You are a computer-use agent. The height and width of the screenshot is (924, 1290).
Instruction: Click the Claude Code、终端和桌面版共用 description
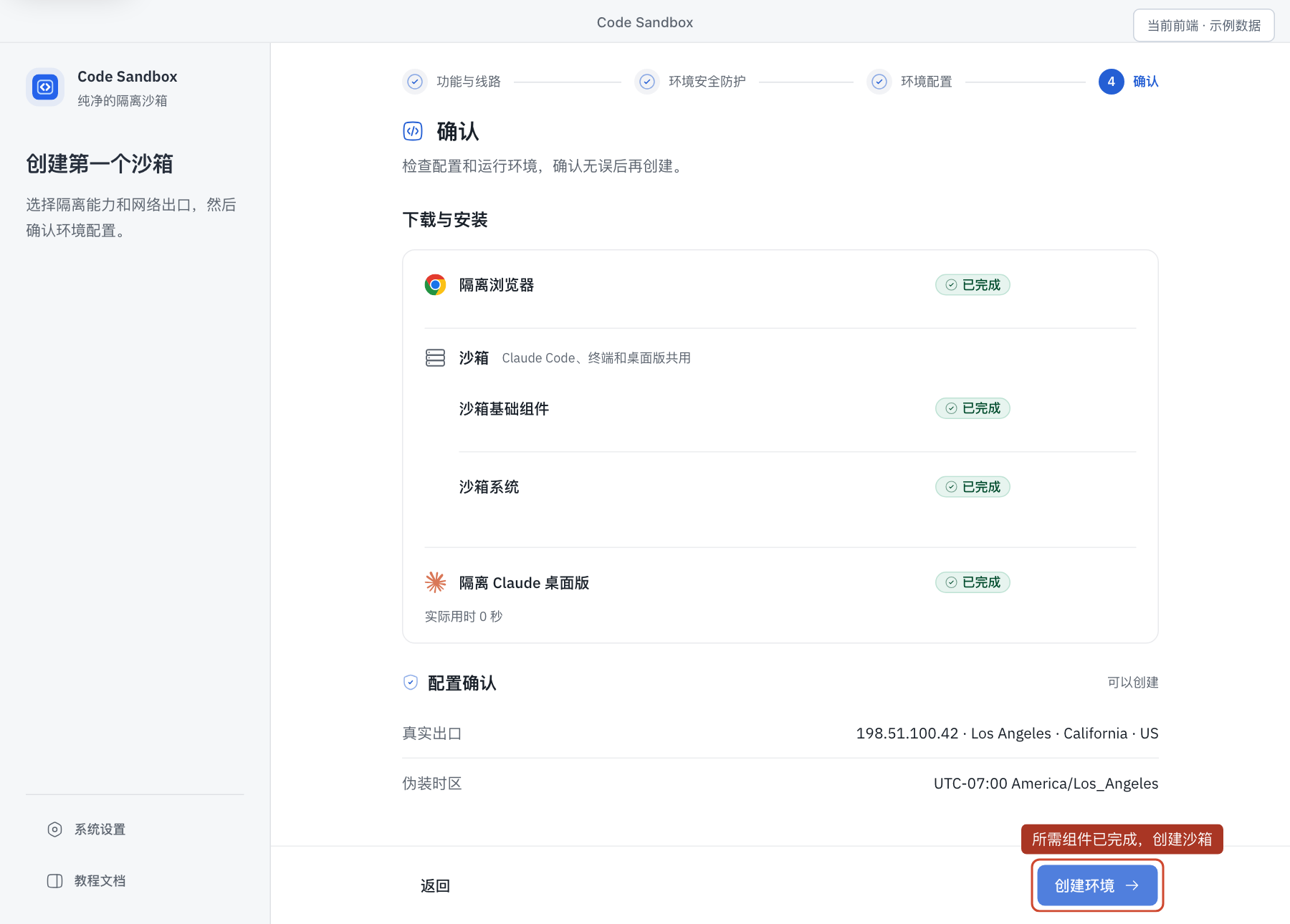click(x=596, y=358)
